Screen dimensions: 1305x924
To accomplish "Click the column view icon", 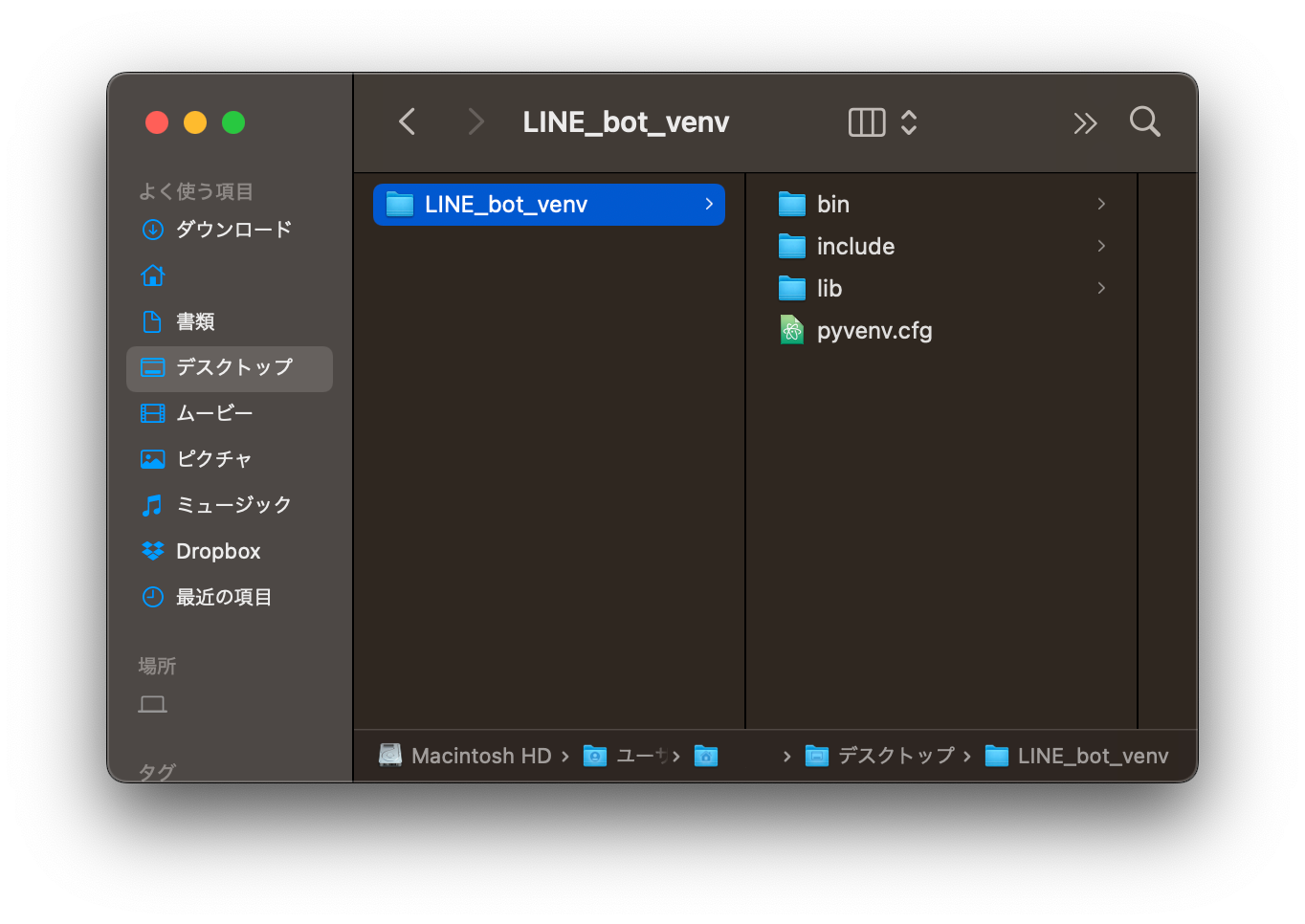I will [x=867, y=122].
